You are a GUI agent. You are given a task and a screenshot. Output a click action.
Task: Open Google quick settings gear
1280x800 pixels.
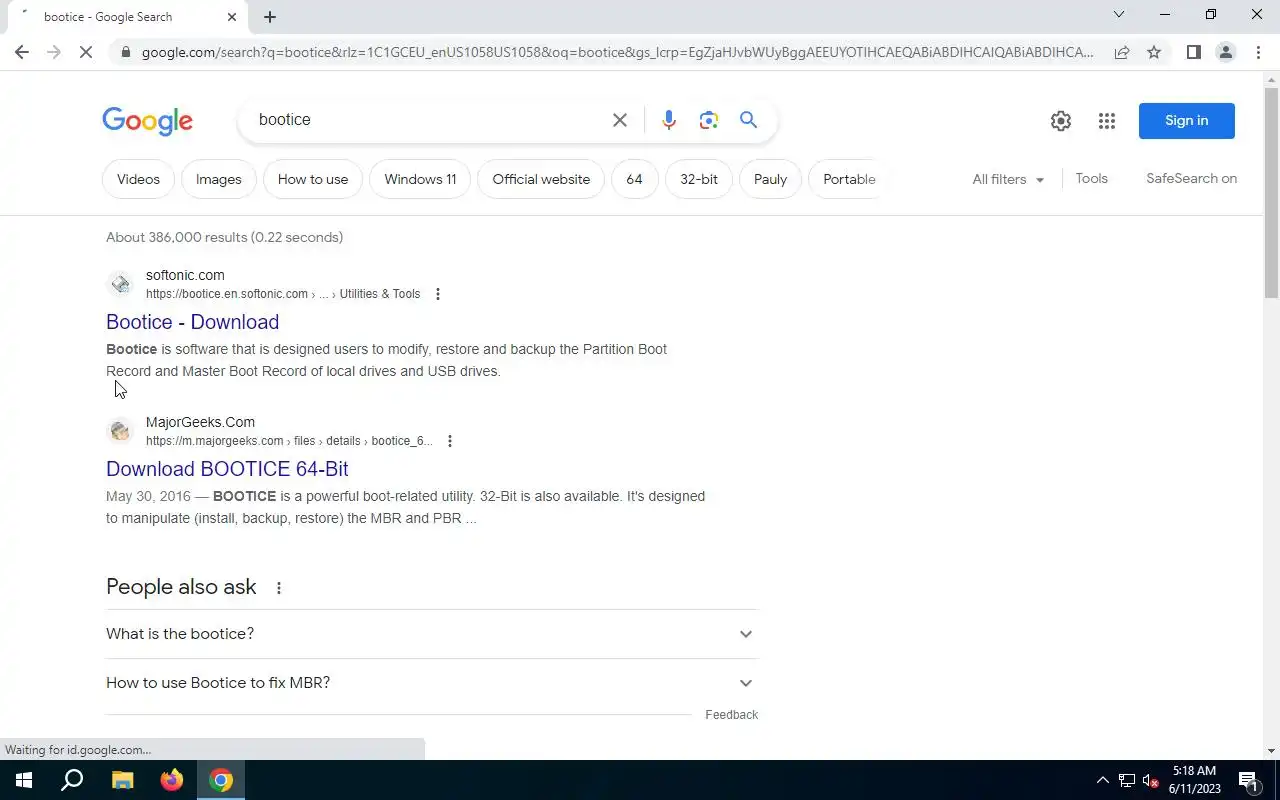pyautogui.click(x=1061, y=121)
